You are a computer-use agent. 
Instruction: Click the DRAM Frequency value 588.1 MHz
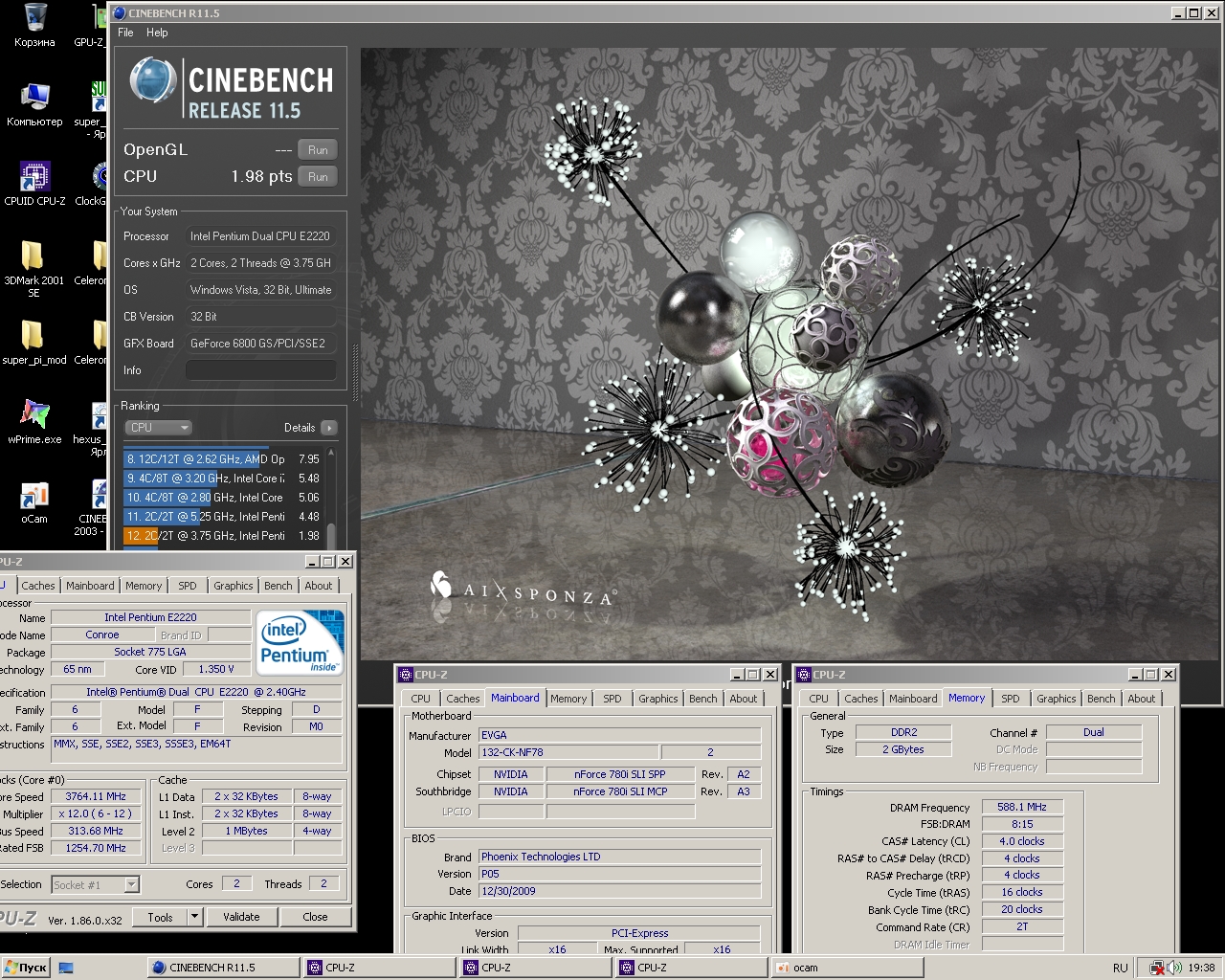pos(1022,807)
